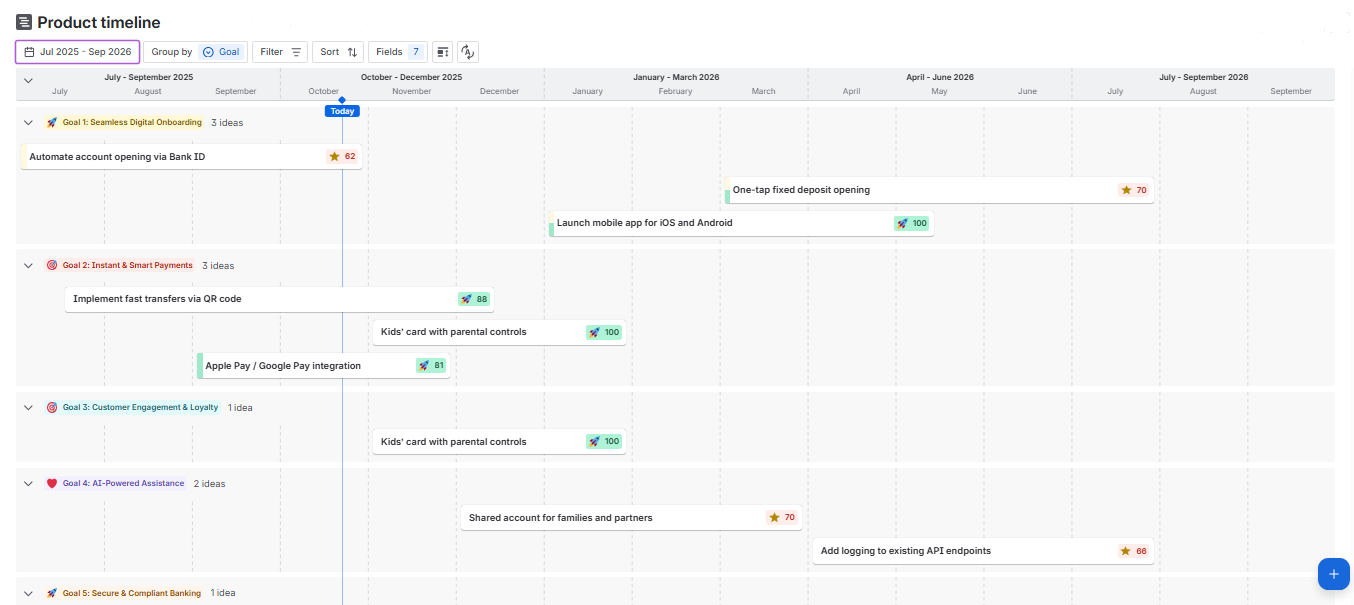Select the Goal 3: Customer Engagement & Loyalty label
The height and width of the screenshot is (605, 1354).
pos(140,408)
